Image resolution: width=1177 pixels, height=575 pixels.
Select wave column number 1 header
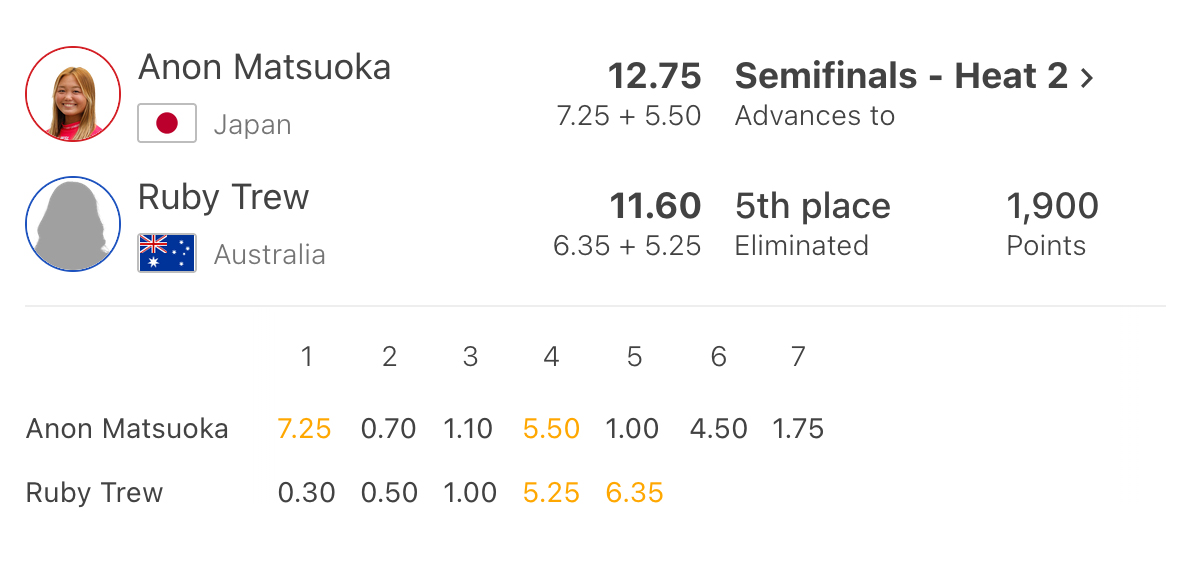tap(307, 357)
